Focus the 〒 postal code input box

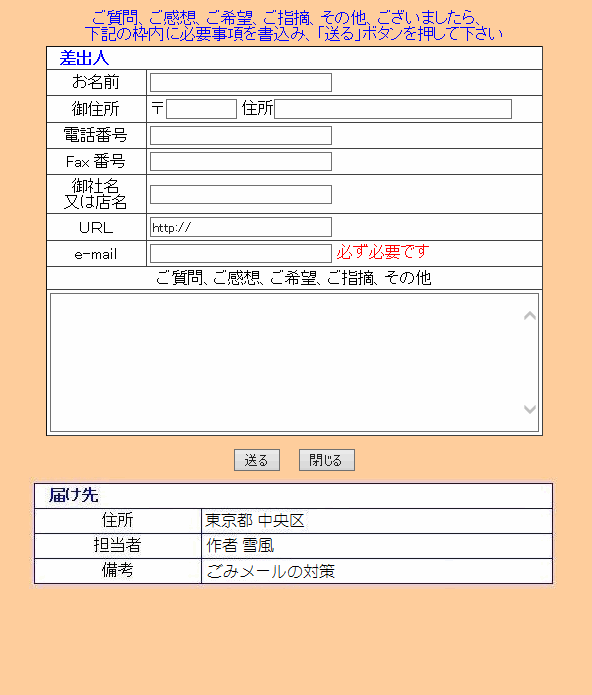(201, 109)
